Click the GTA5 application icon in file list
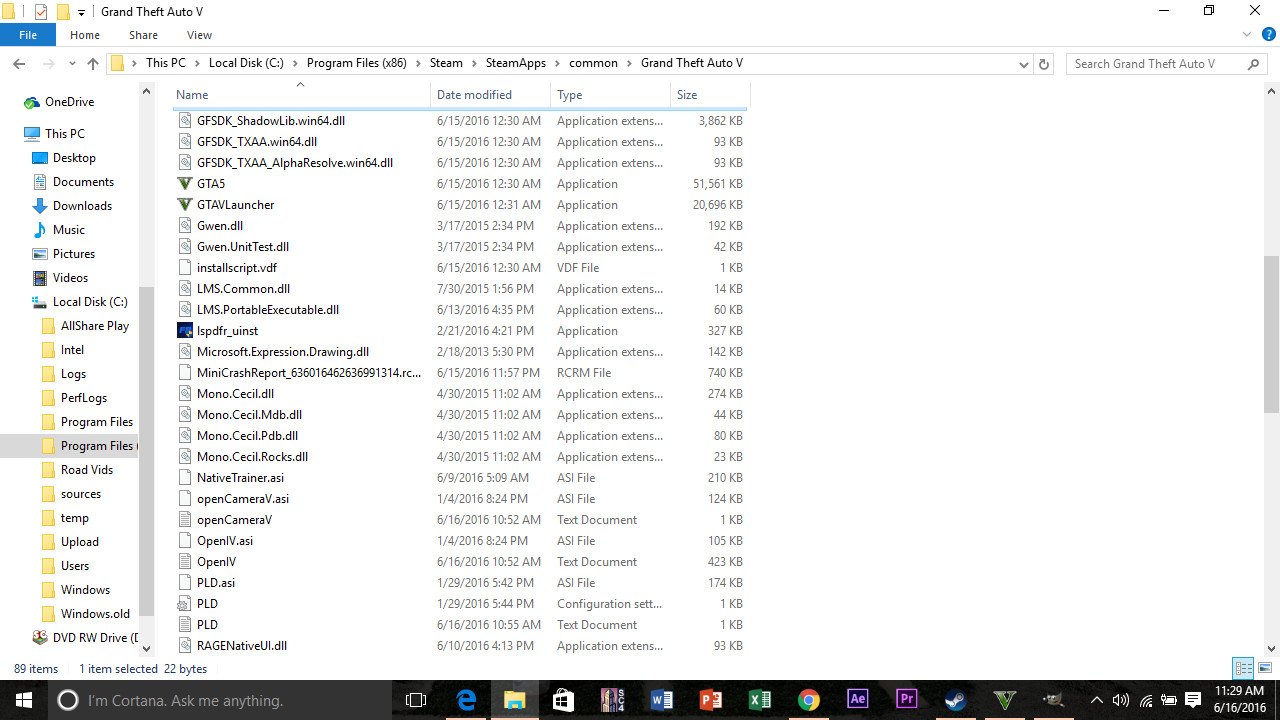The width and height of the screenshot is (1280, 720). (x=184, y=184)
